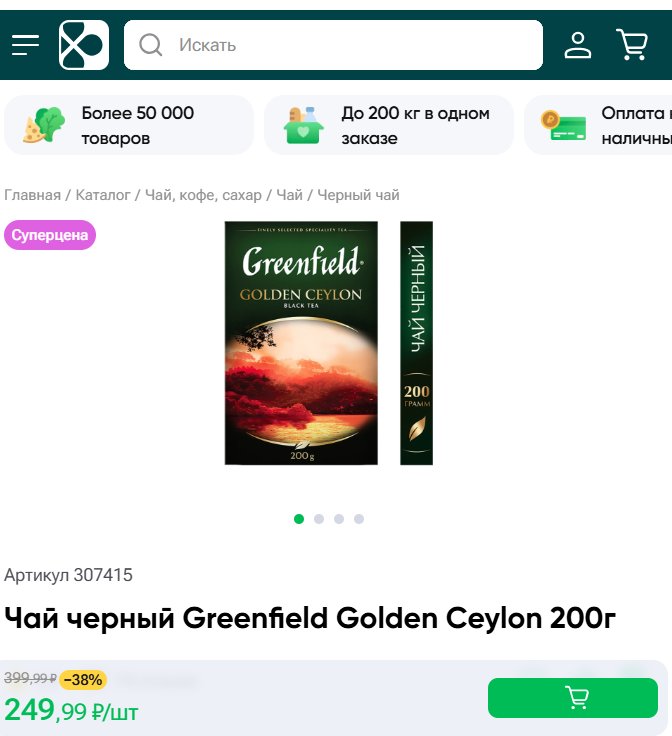Click the magnifier search icon
This screenshot has width=672, height=736.
pos(151,45)
